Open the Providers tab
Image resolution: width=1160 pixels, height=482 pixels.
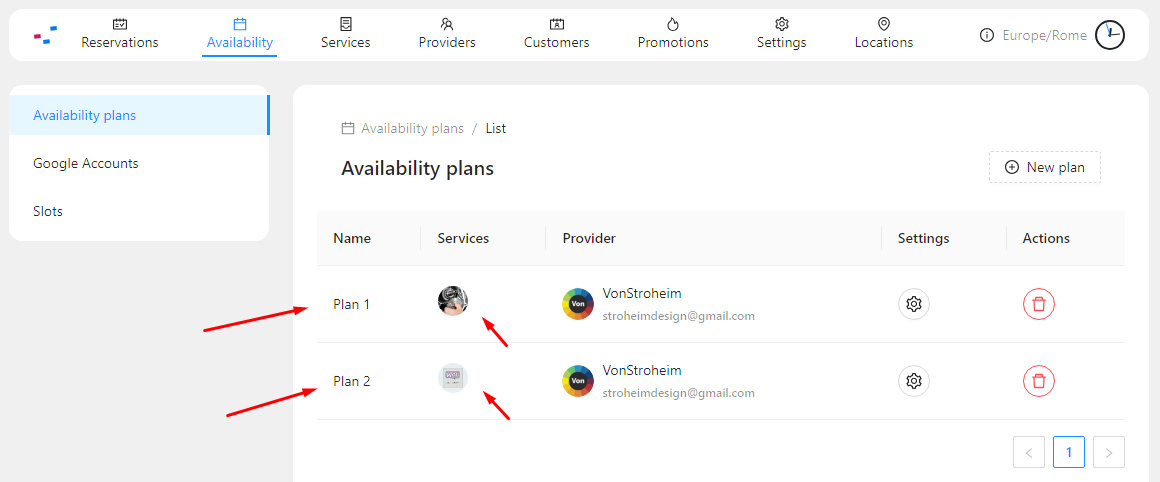point(447,34)
